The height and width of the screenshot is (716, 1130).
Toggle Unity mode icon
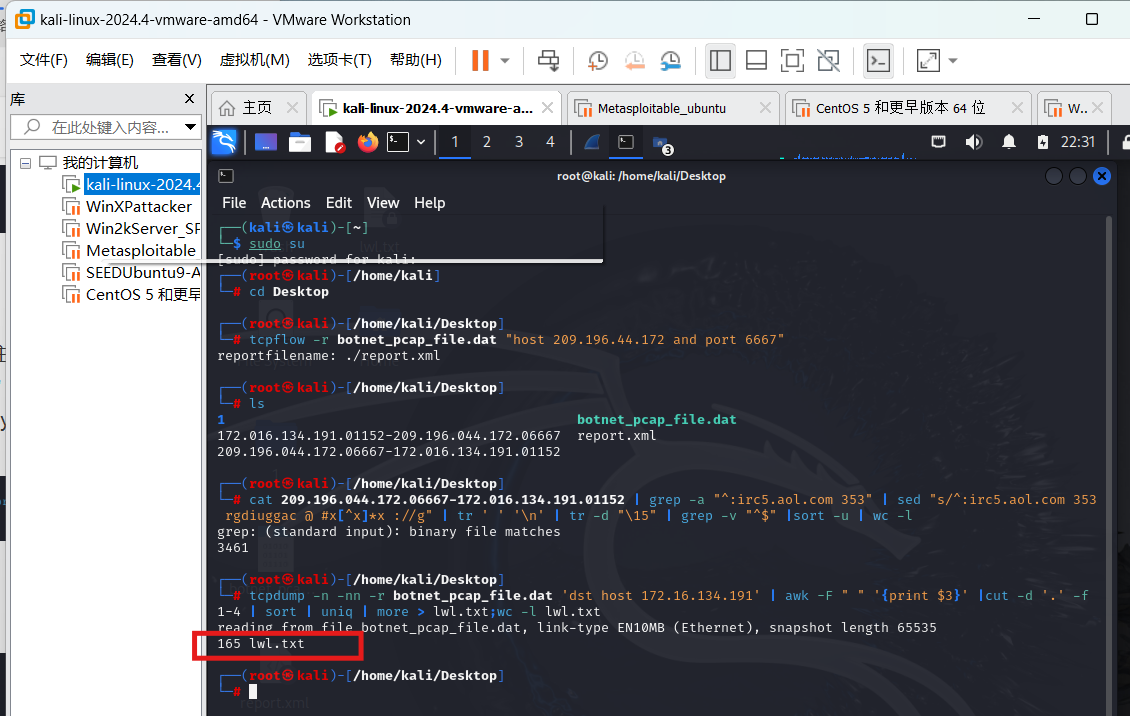coord(828,61)
